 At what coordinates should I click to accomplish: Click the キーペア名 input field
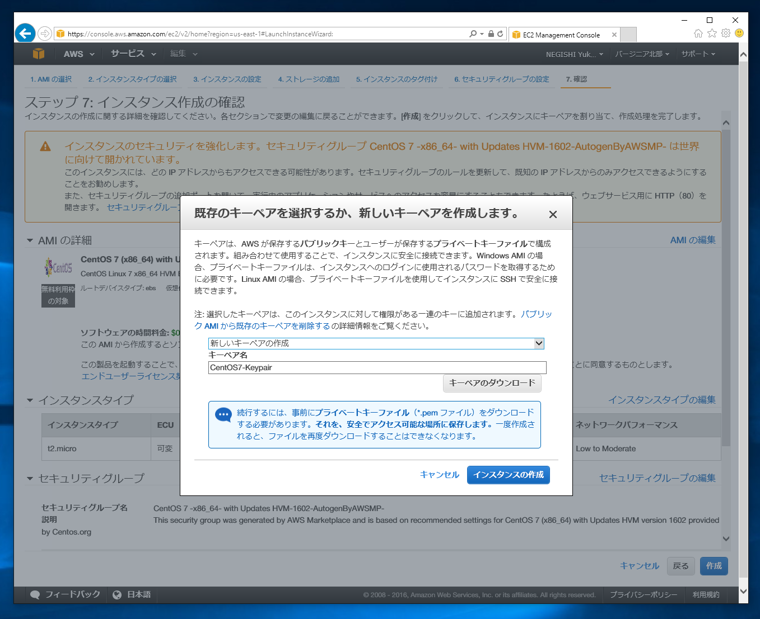pyautogui.click(x=377, y=367)
